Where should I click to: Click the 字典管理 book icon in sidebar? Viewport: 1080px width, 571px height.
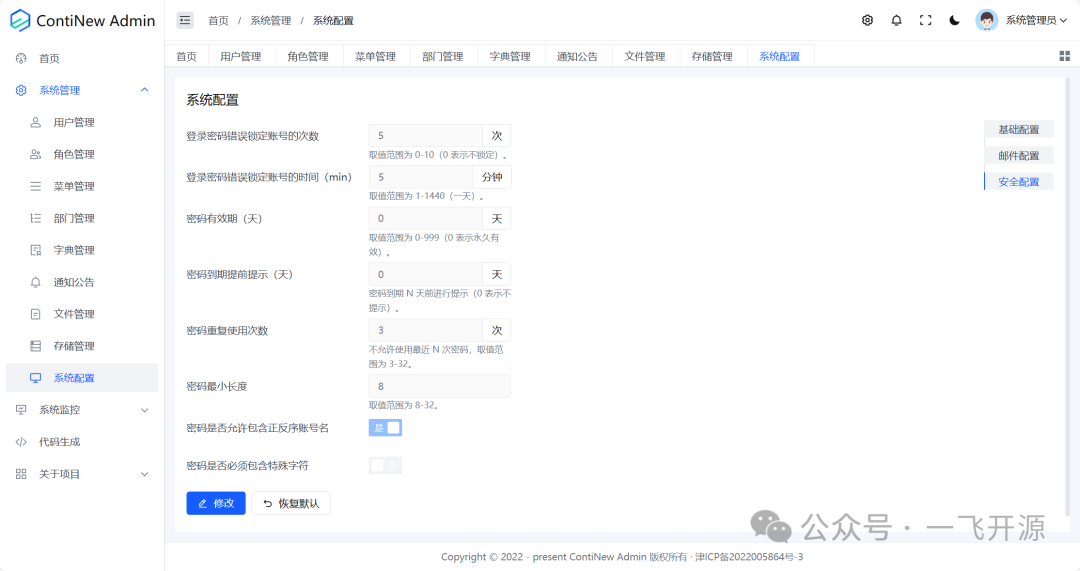pyautogui.click(x=36, y=250)
